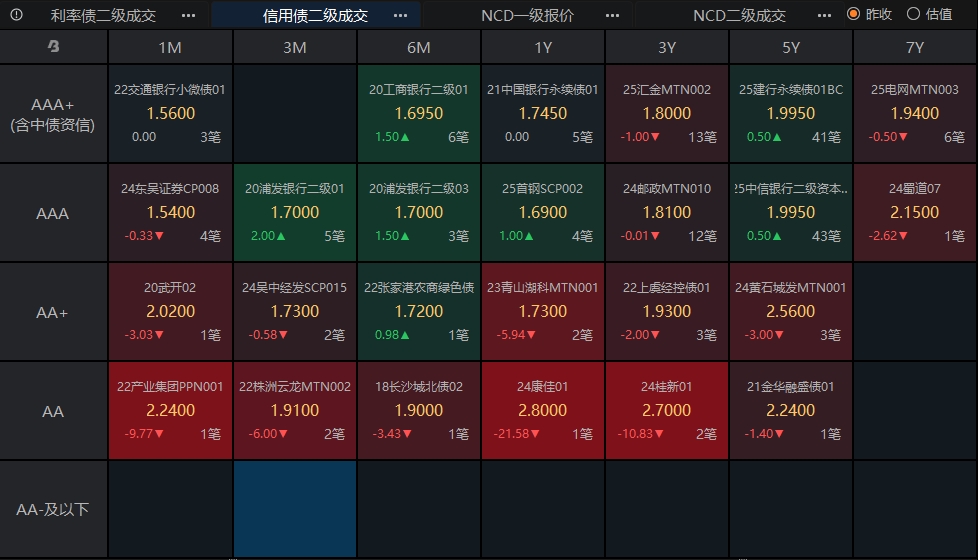The width and height of the screenshot is (978, 560).
Task: Open the 22株洲云龙MTN002 cell
Action: (294, 412)
